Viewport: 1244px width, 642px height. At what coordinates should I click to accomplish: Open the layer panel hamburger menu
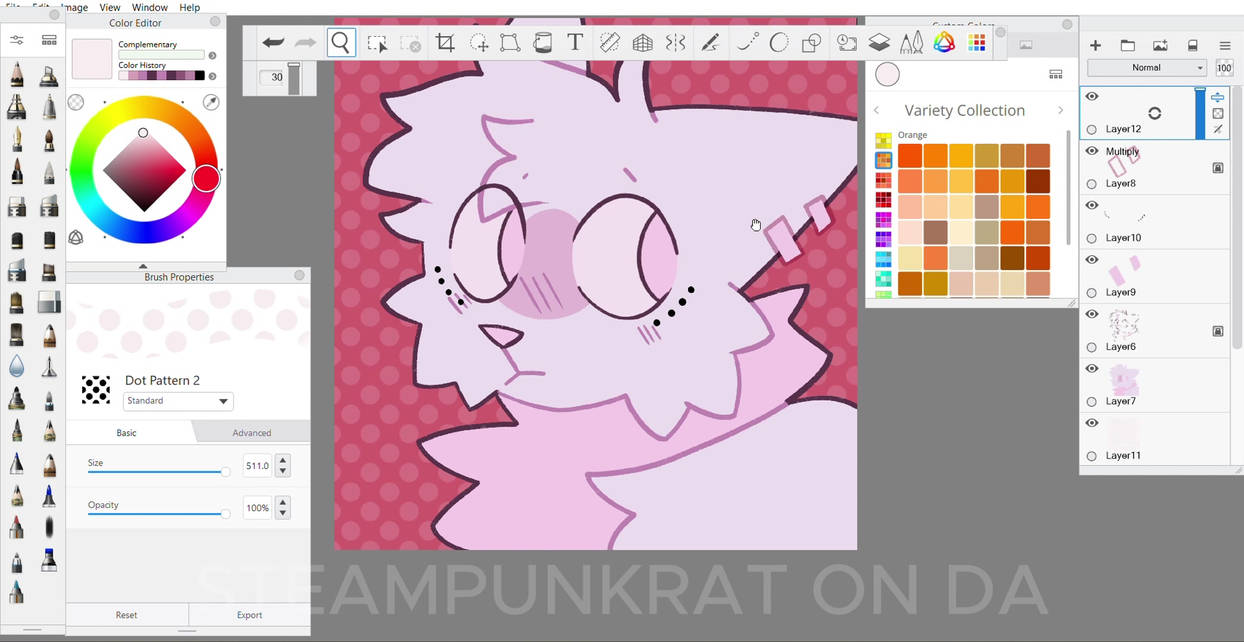1225,45
